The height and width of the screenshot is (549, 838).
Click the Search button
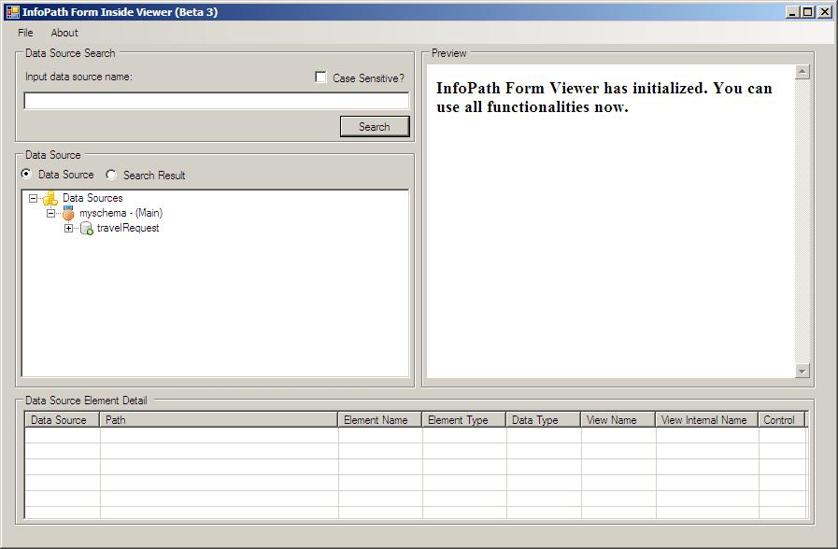tap(375, 127)
